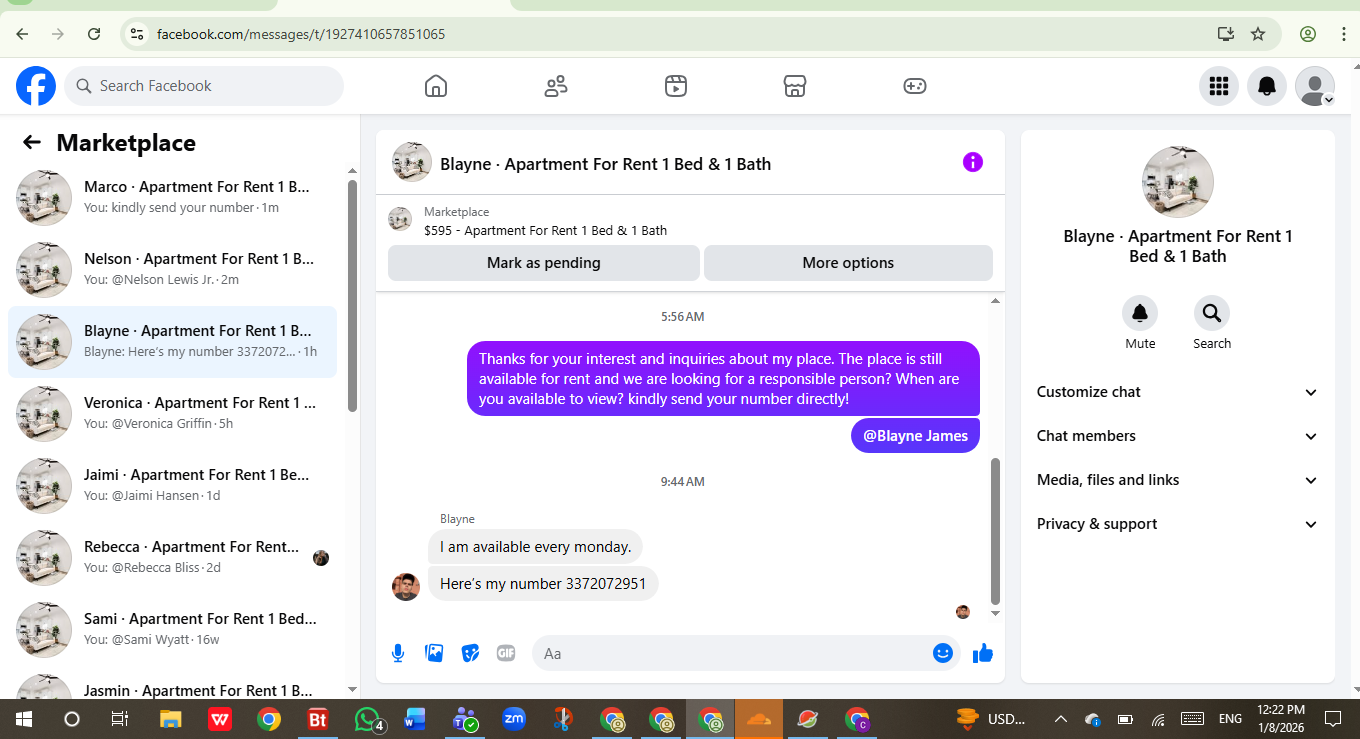Click the large listing photo in info panel
The image size is (1360, 739).
(1178, 182)
